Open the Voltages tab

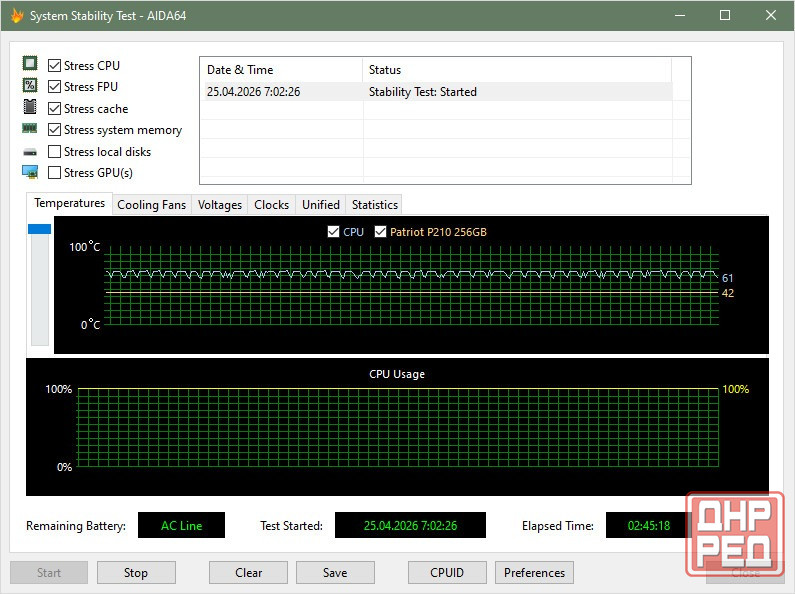220,205
